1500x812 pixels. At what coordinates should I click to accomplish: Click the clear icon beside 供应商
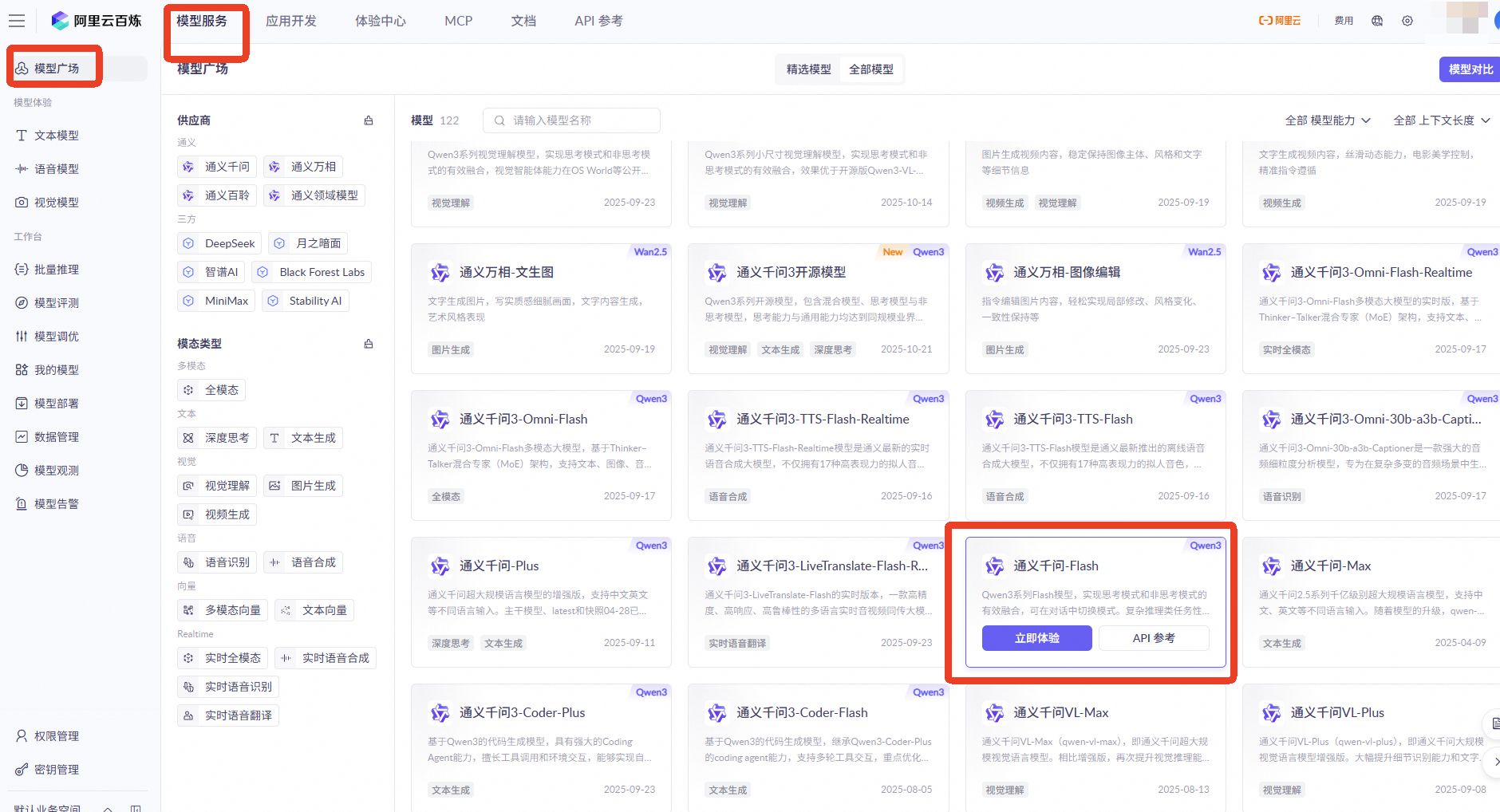tap(369, 120)
